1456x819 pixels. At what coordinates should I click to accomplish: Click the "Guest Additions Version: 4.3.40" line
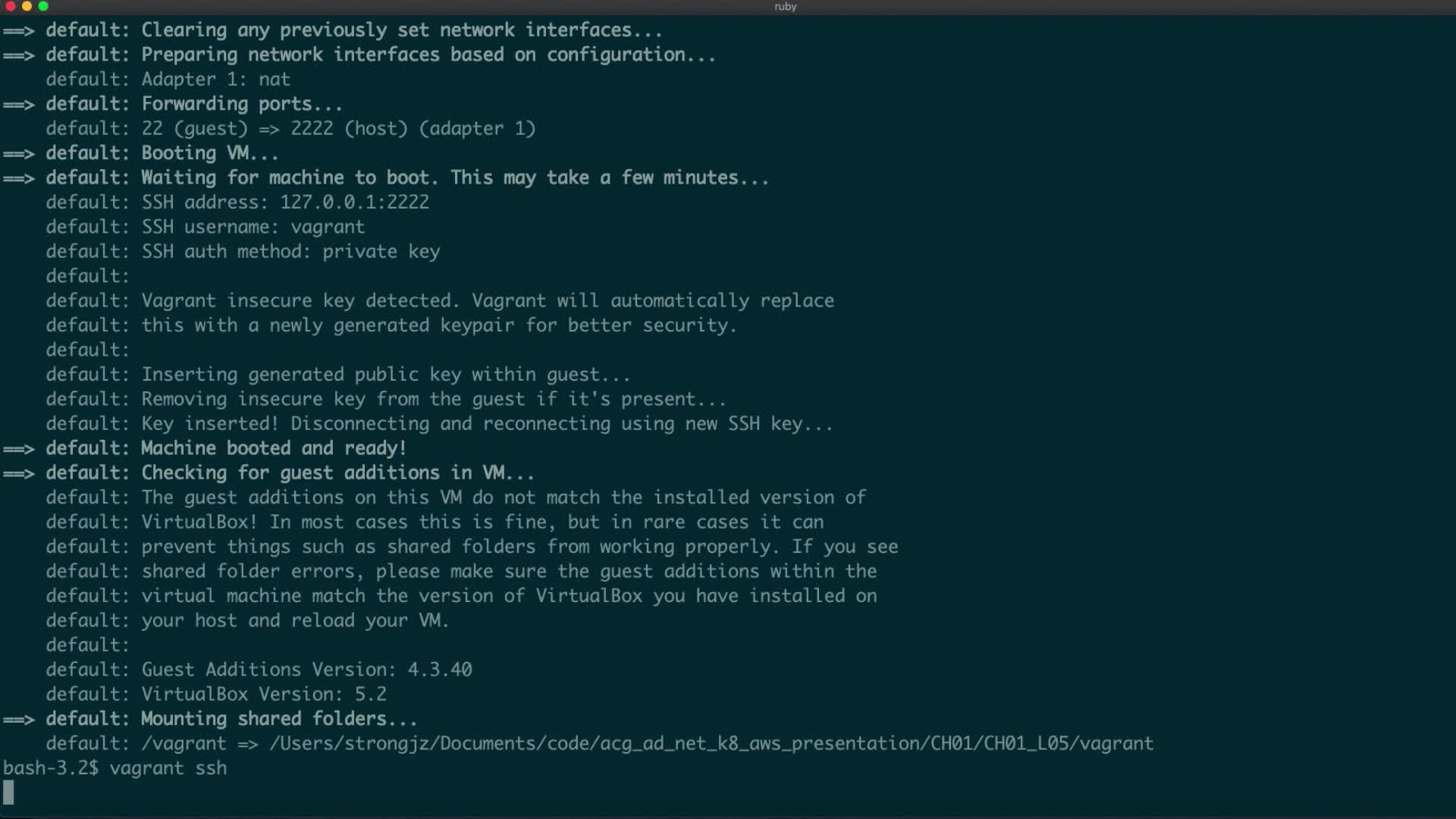306,670
